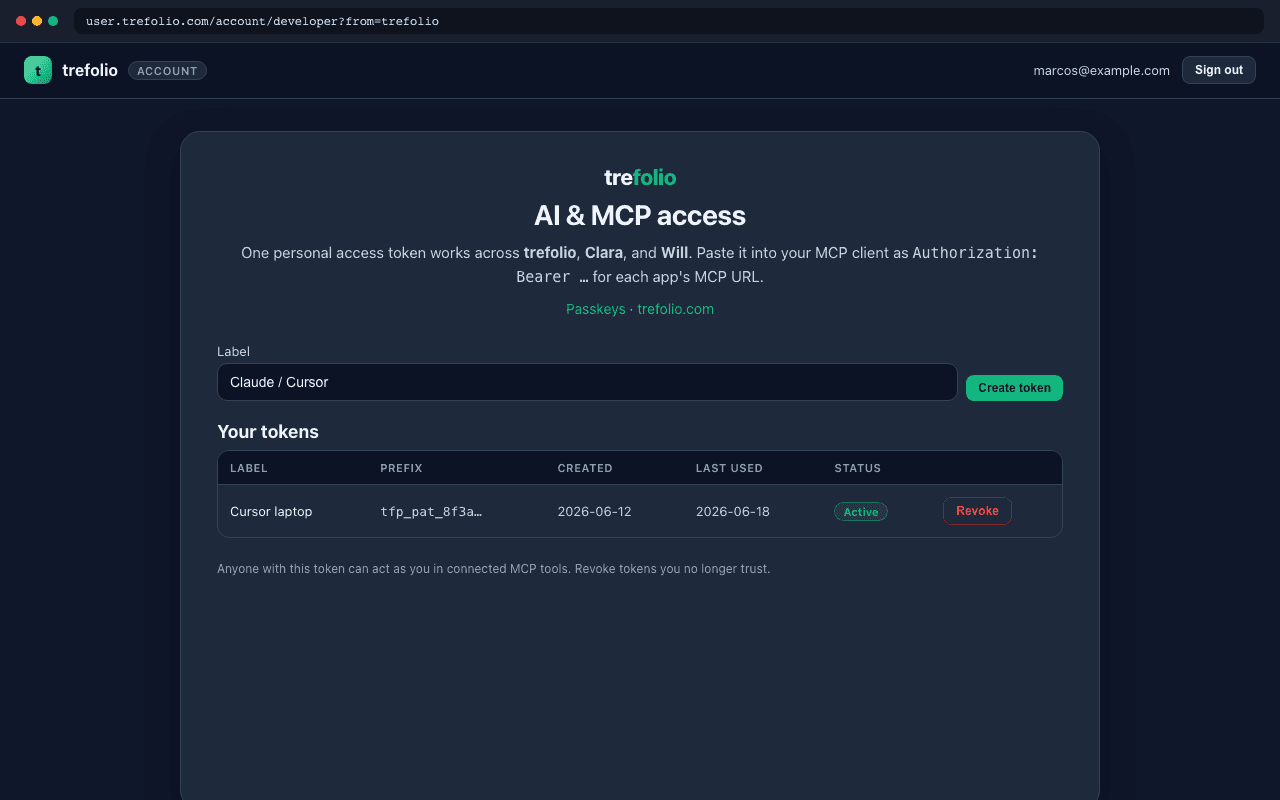Click the Active status badge
1280x800 pixels.
(860, 512)
